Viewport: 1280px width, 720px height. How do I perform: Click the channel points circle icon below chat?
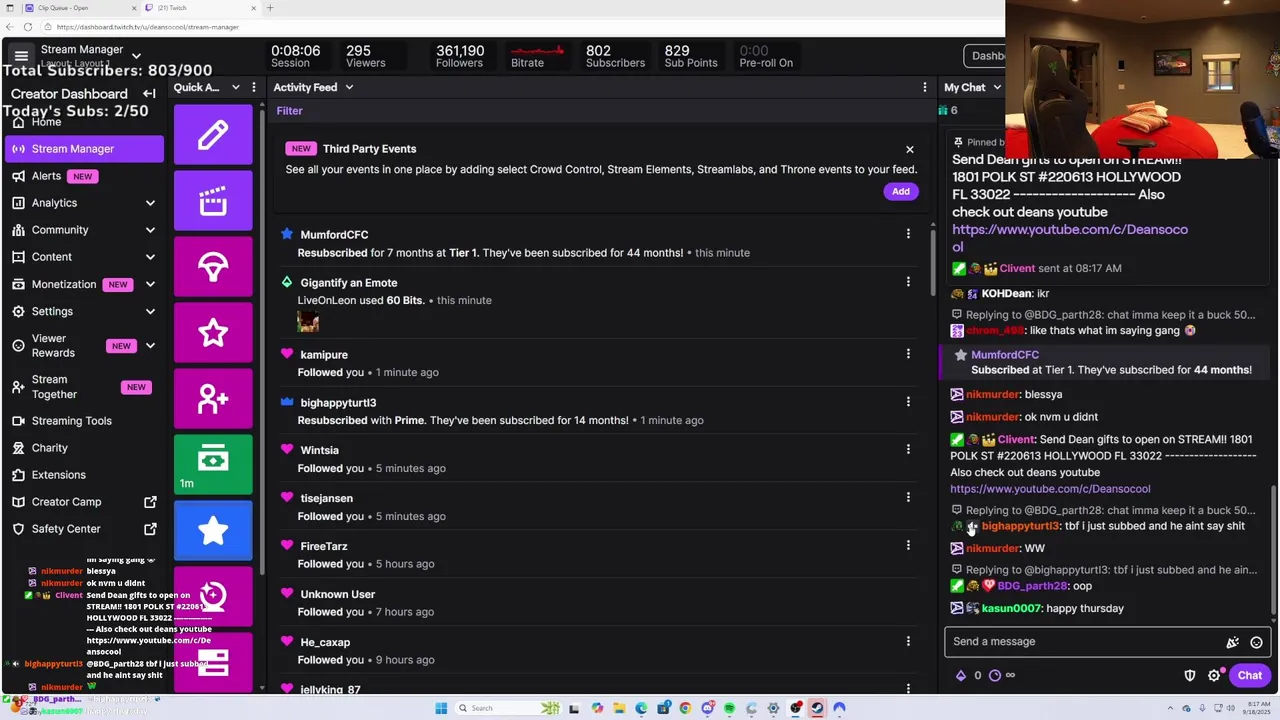(x=995, y=676)
